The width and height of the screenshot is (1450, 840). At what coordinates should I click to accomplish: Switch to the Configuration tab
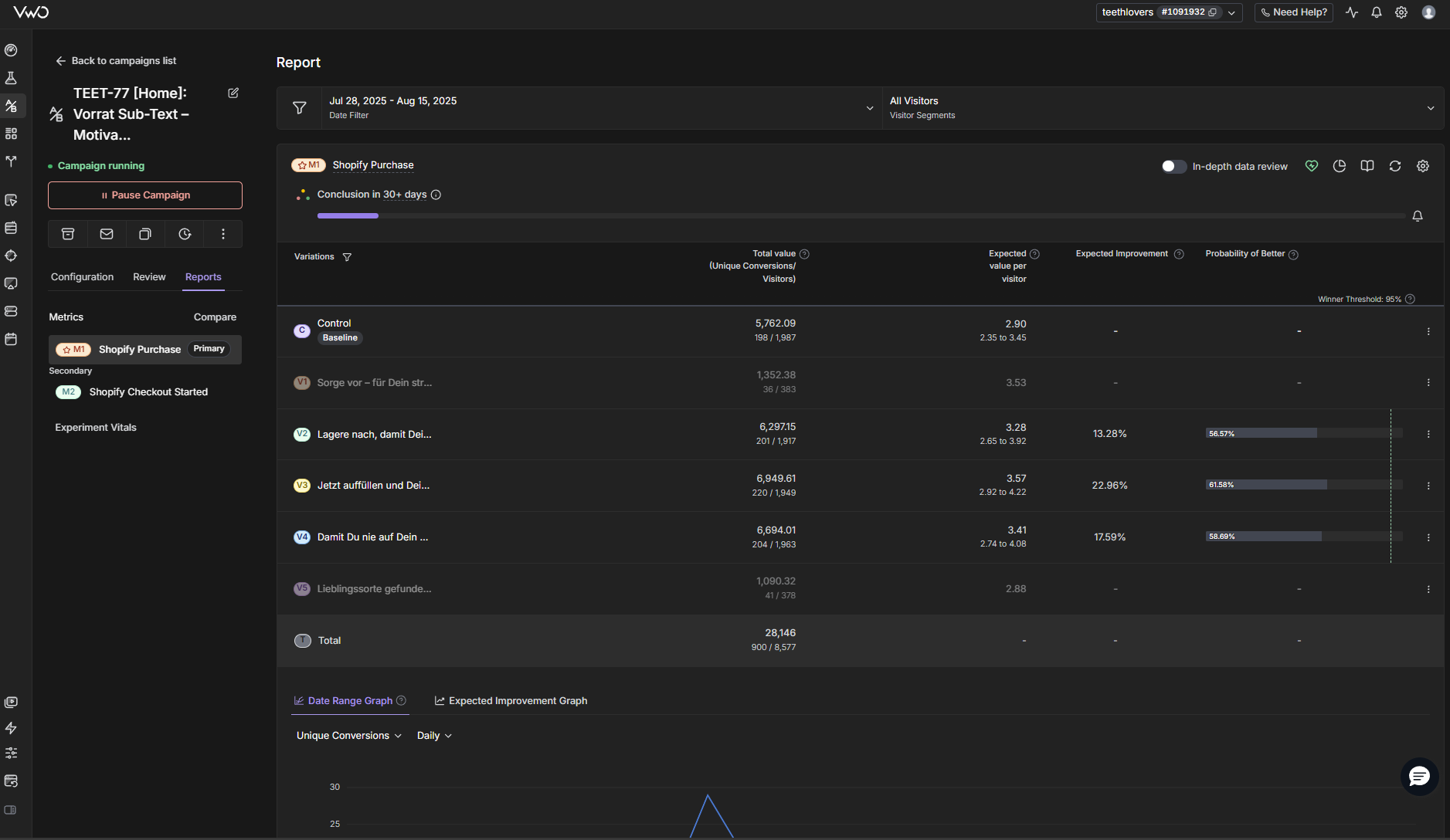82,277
